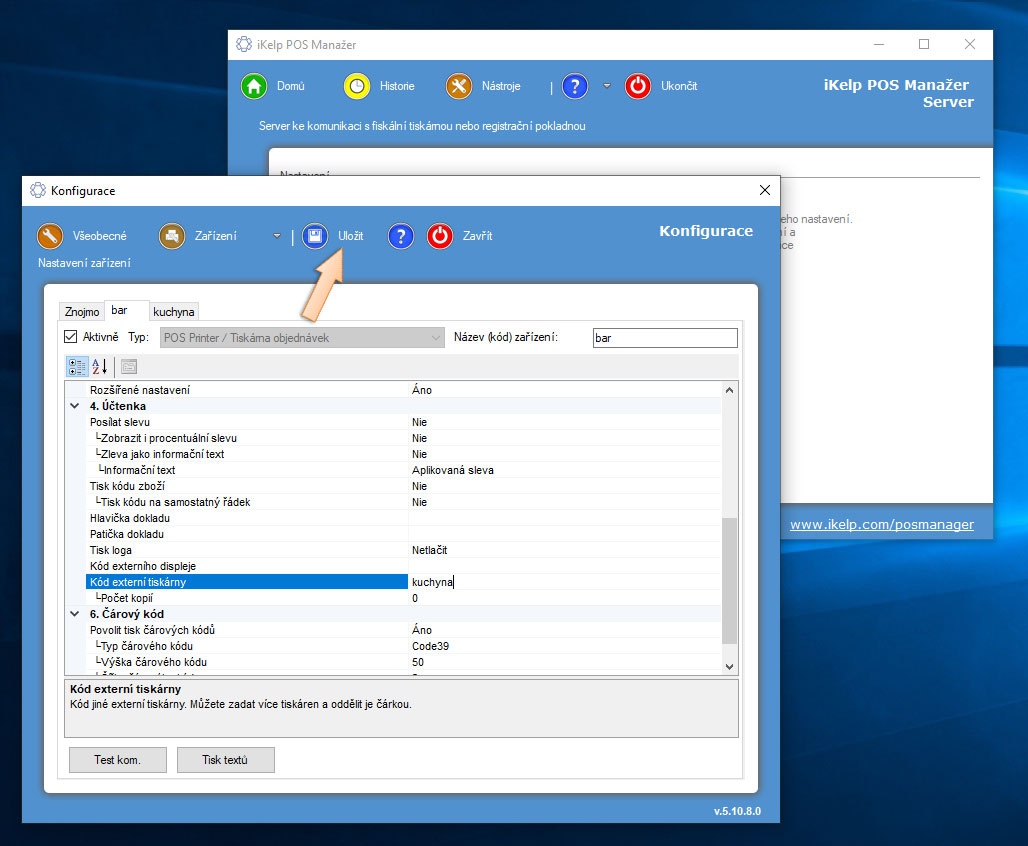Screen dimensions: 1028x846
Task: Click the Zařízení printer icon
Action: (172, 236)
